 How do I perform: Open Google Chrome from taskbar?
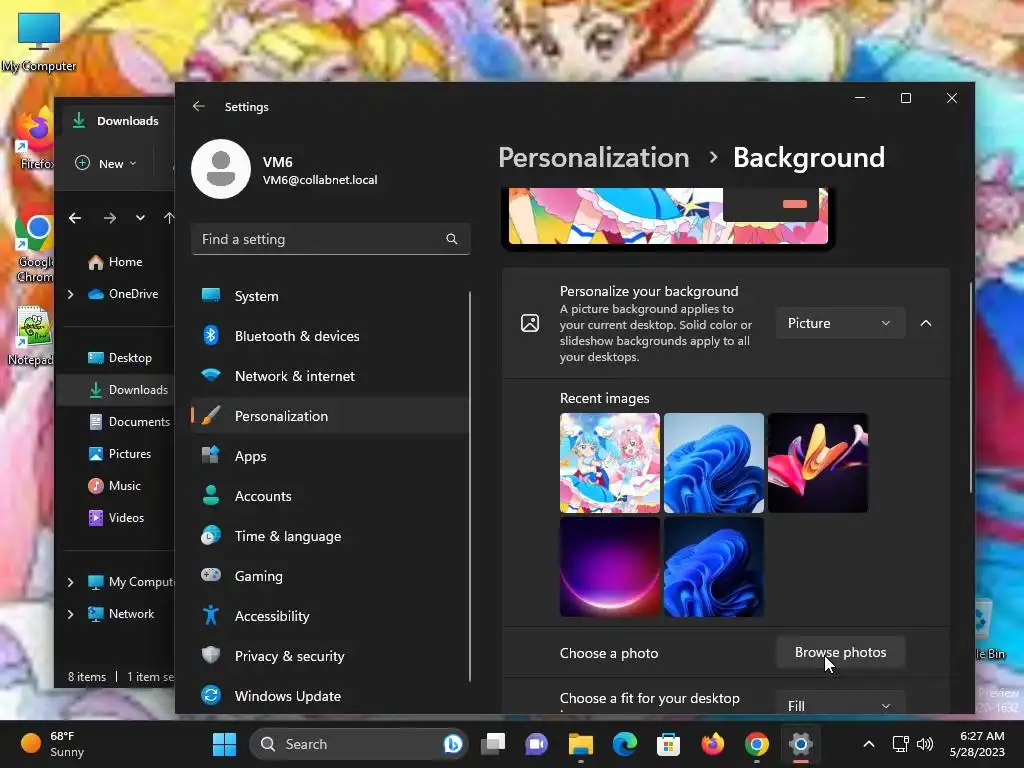756,744
